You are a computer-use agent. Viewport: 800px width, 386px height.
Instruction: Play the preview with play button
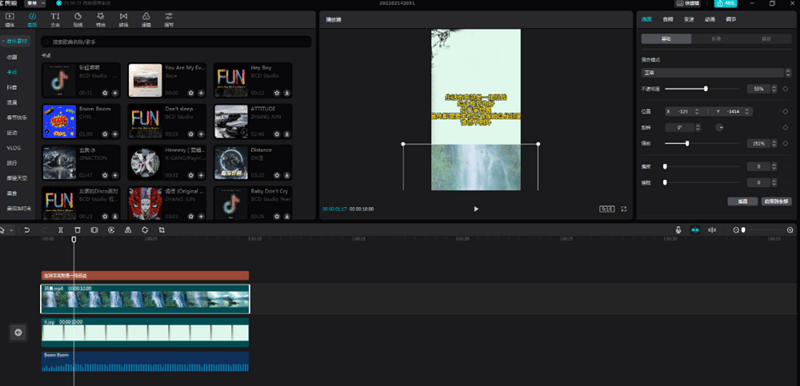click(x=476, y=209)
